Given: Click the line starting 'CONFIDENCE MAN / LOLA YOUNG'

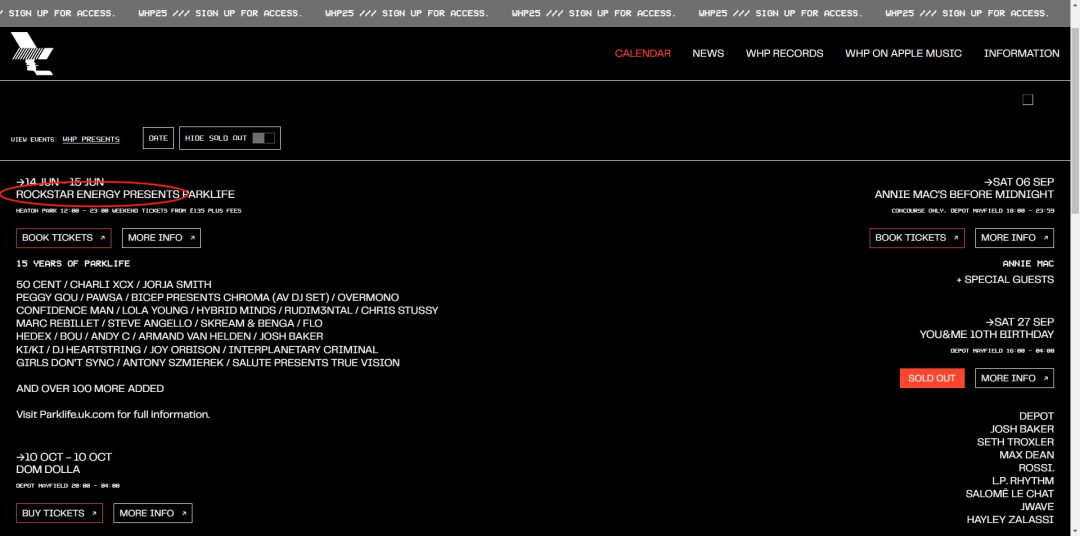Looking at the screenshot, I should (x=227, y=311).
